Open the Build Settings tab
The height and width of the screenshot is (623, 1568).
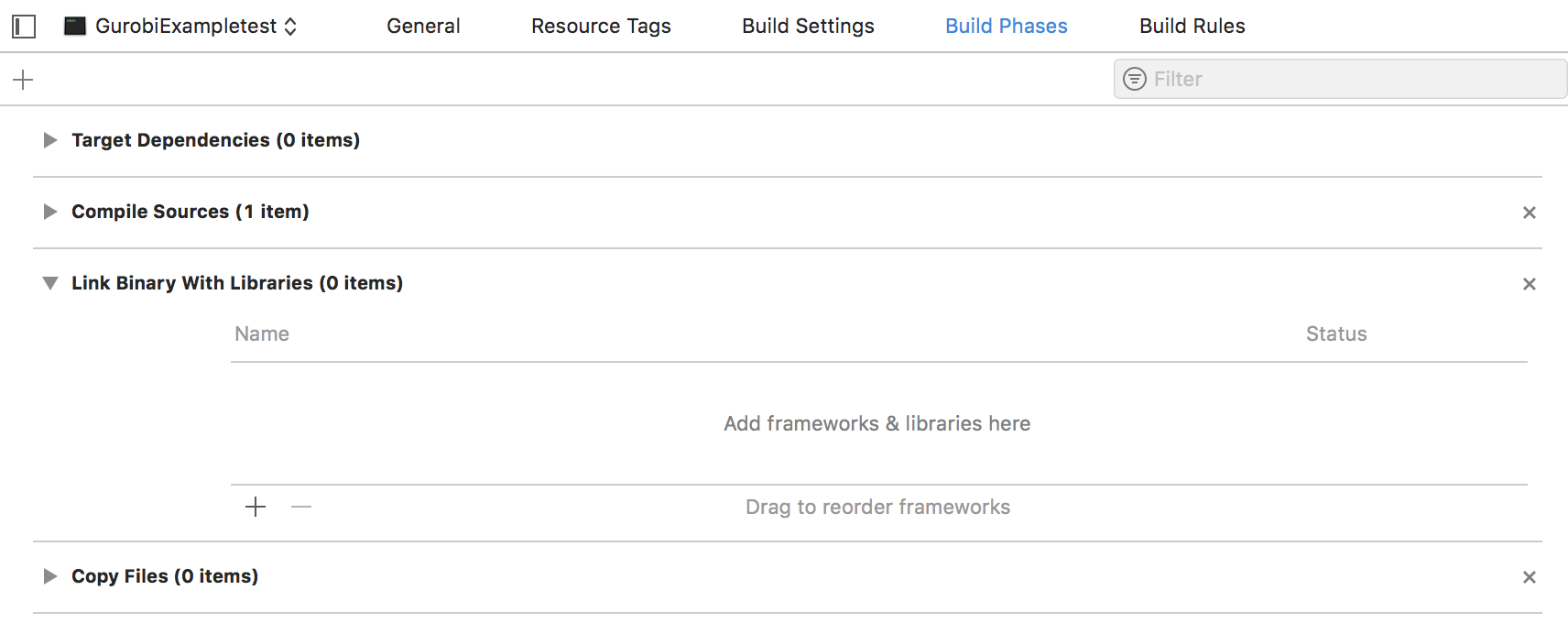coord(808,26)
